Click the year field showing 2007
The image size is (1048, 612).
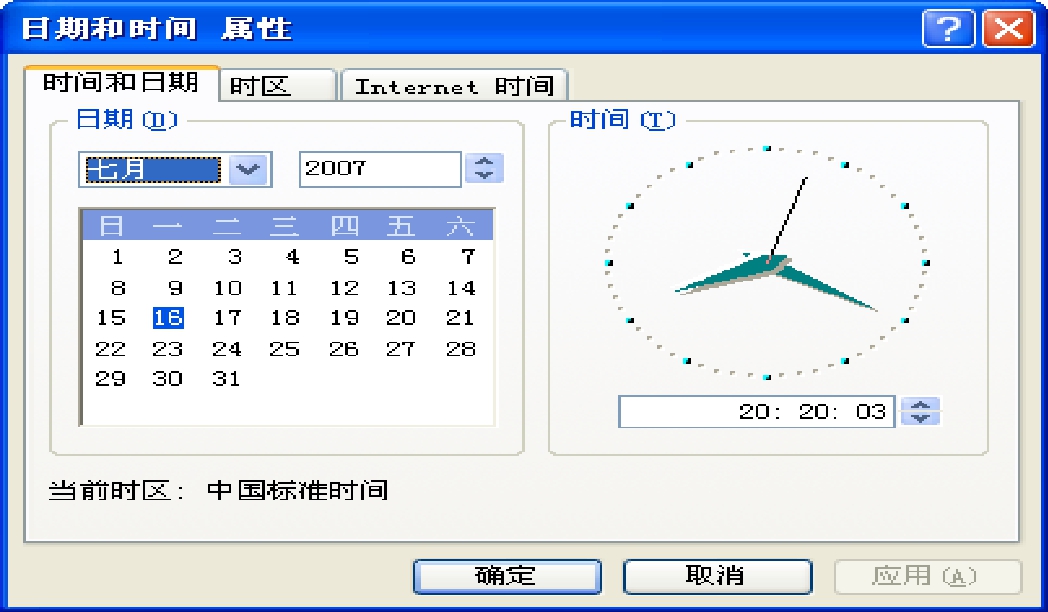pos(380,168)
